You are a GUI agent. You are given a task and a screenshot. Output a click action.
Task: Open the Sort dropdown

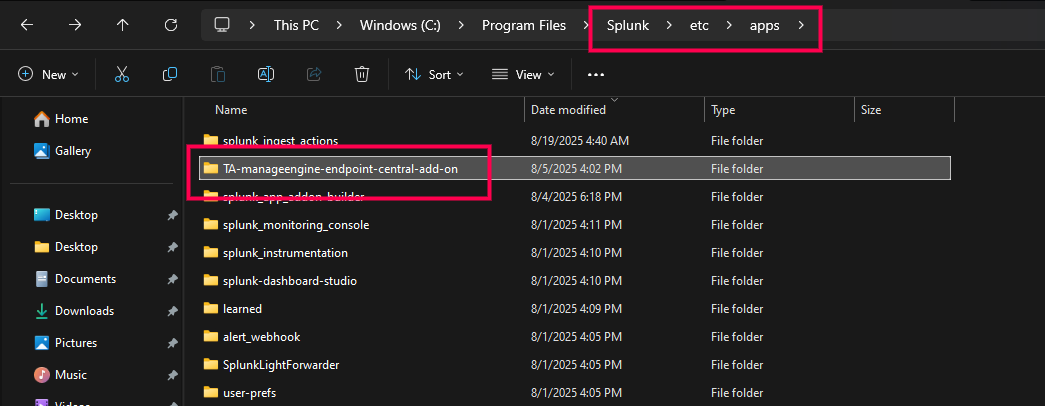click(434, 74)
